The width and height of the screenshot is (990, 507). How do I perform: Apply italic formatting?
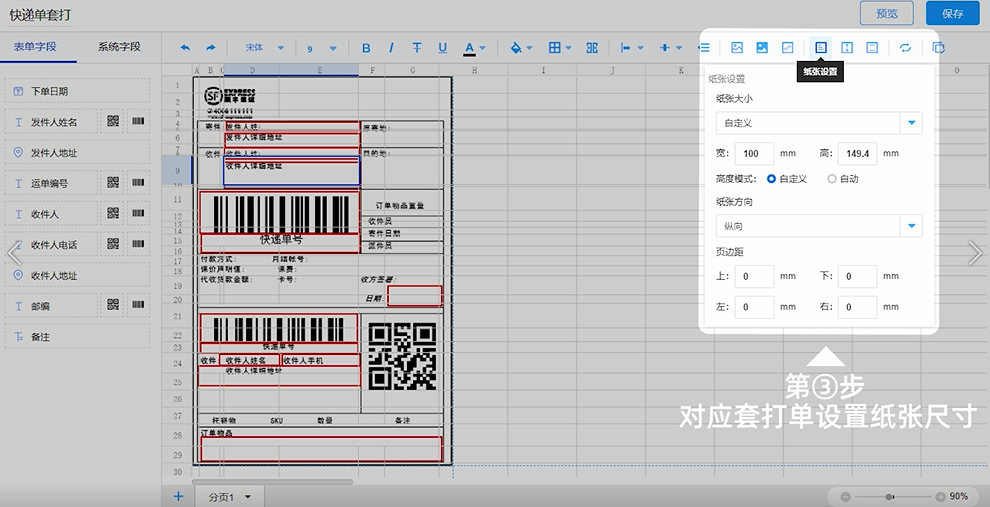click(x=391, y=48)
